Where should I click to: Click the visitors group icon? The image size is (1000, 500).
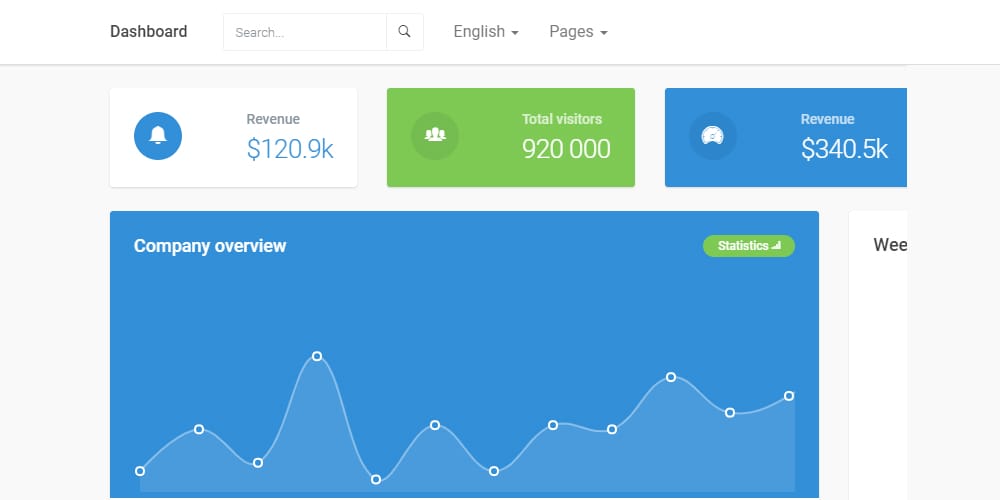(435, 136)
